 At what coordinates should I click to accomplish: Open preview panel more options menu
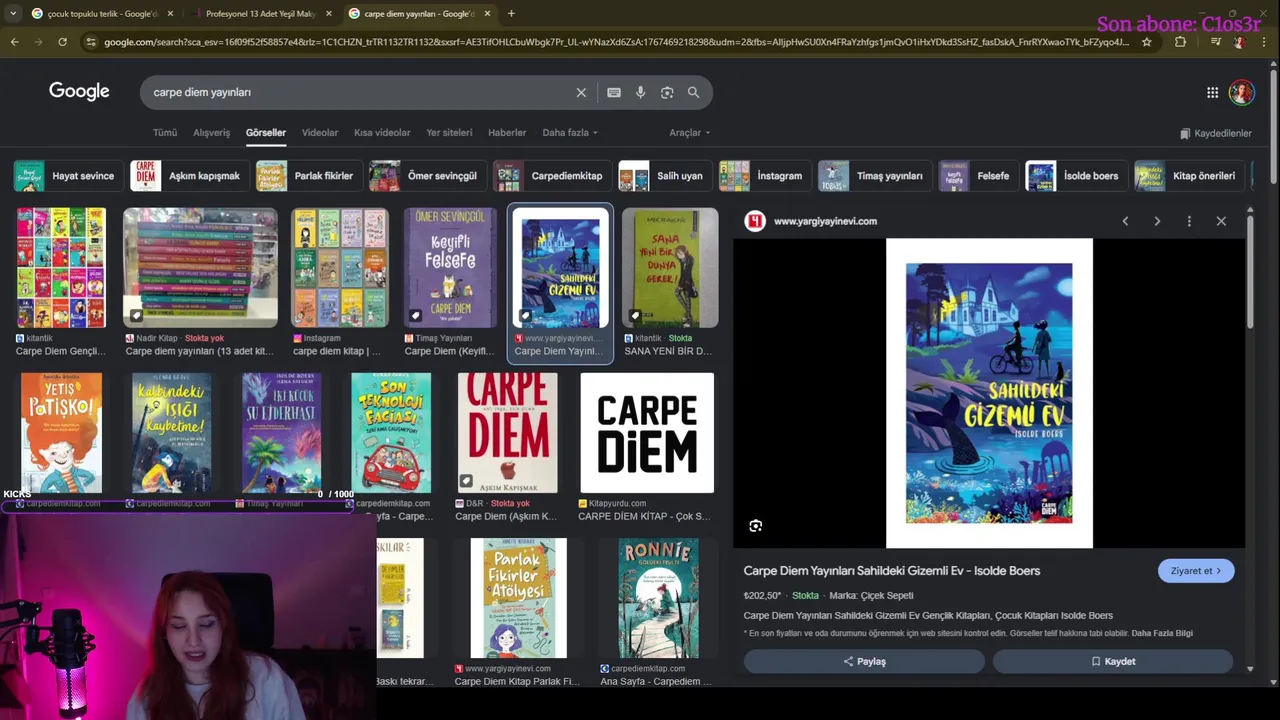(1189, 221)
